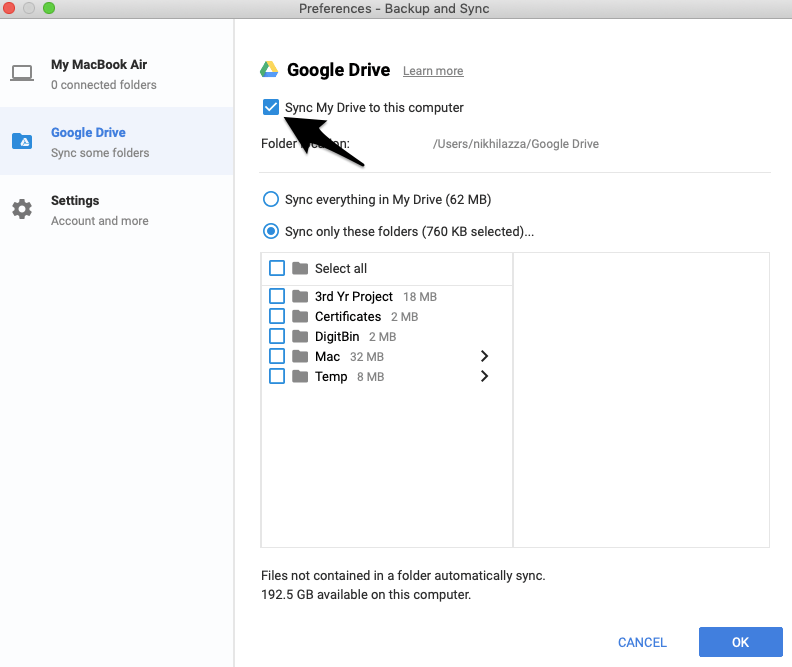The height and width of the screenshot is (667, 792).
Task: Click the folder icon next to Select all
Action: tap(300, 268)
